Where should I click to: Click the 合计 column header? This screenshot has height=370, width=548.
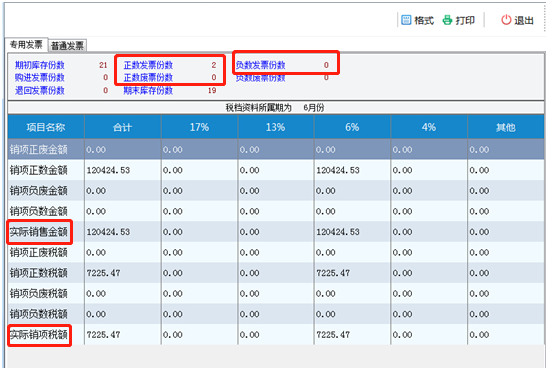click(123, 127)
